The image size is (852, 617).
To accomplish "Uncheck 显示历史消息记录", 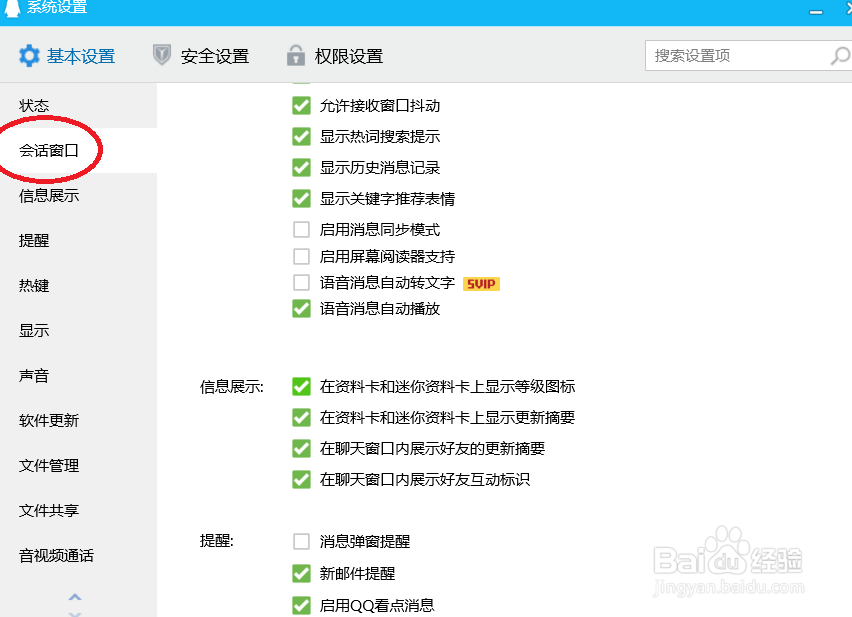I will 301,167.
